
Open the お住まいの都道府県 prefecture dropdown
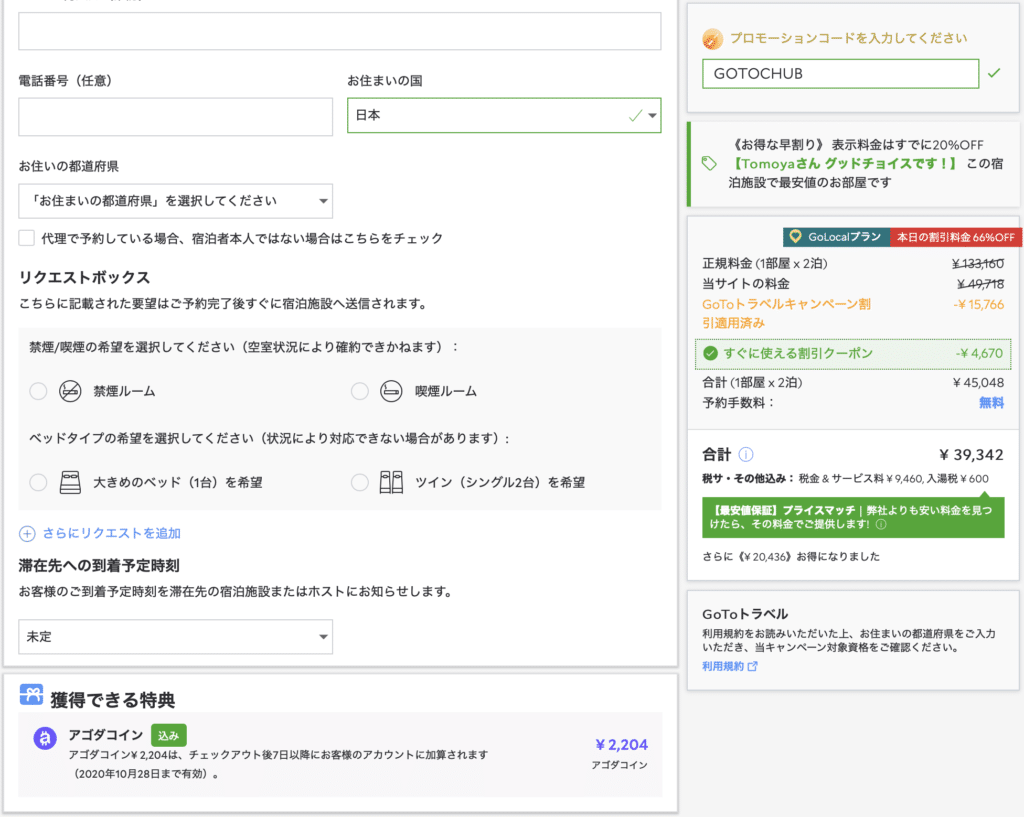pyautogui.click(x=175, y=201)
